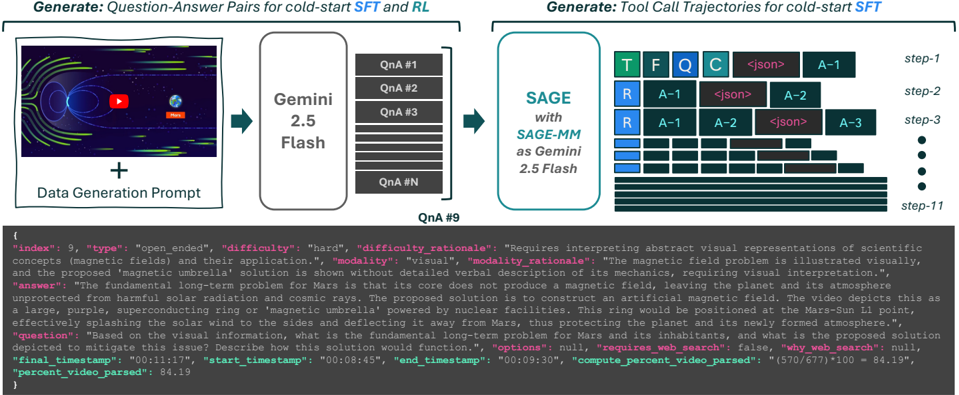The image size is (959, 395).
Task: Select the orange Mars label in the video
Action: point(175,114)
